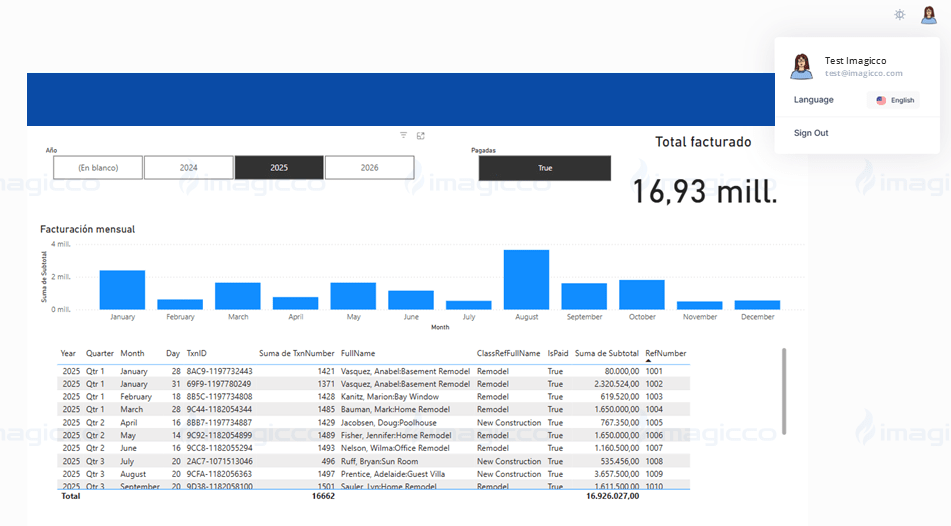The width and height of the screenshot is (951, 526).
Task: Select the 2024 year slicer option
Action: click(x=189, y=168)
